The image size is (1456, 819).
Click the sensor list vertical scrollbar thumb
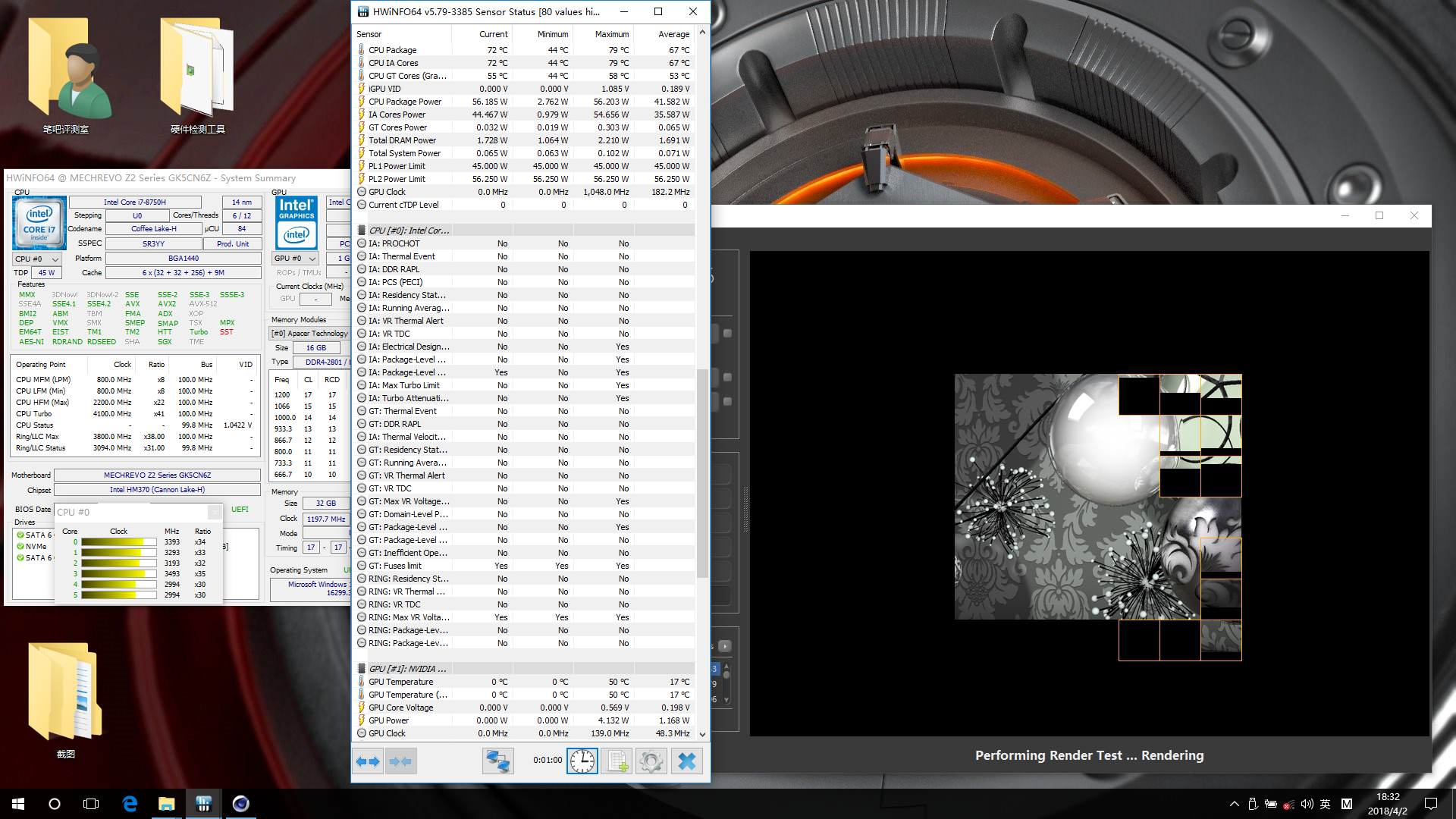click(x=702, y=473)
